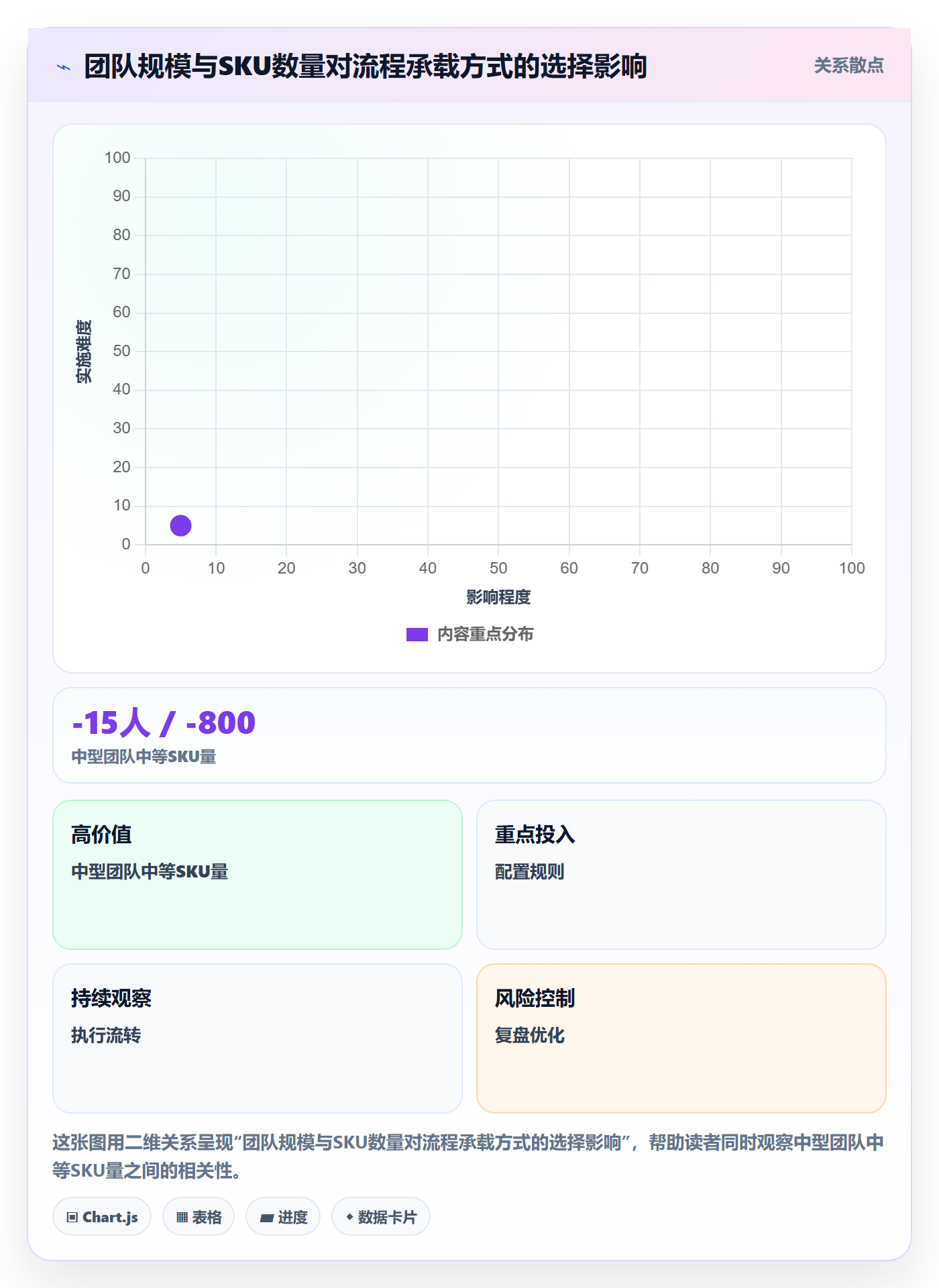The height and width of the screenshot is (1288, 939).
Task: Click the purple scatter data point
Action: 180,525
